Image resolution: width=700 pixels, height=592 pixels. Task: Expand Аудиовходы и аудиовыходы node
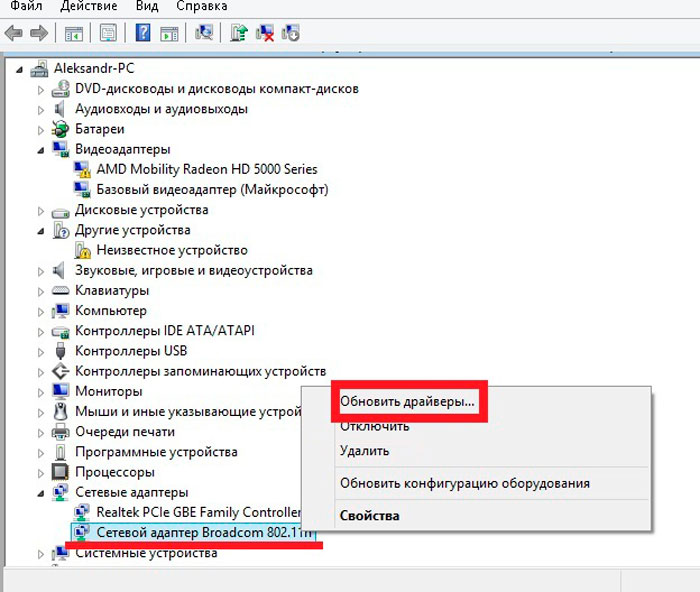tap(41, 110)
